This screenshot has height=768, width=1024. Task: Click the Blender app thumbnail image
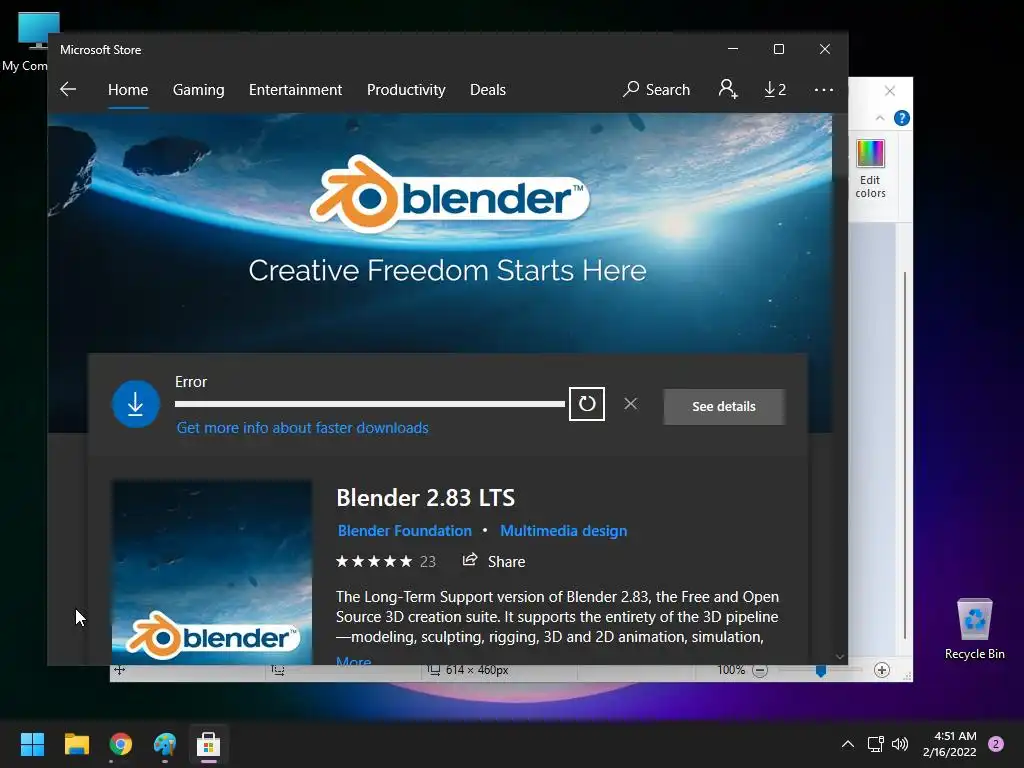[x=212, y=573]
